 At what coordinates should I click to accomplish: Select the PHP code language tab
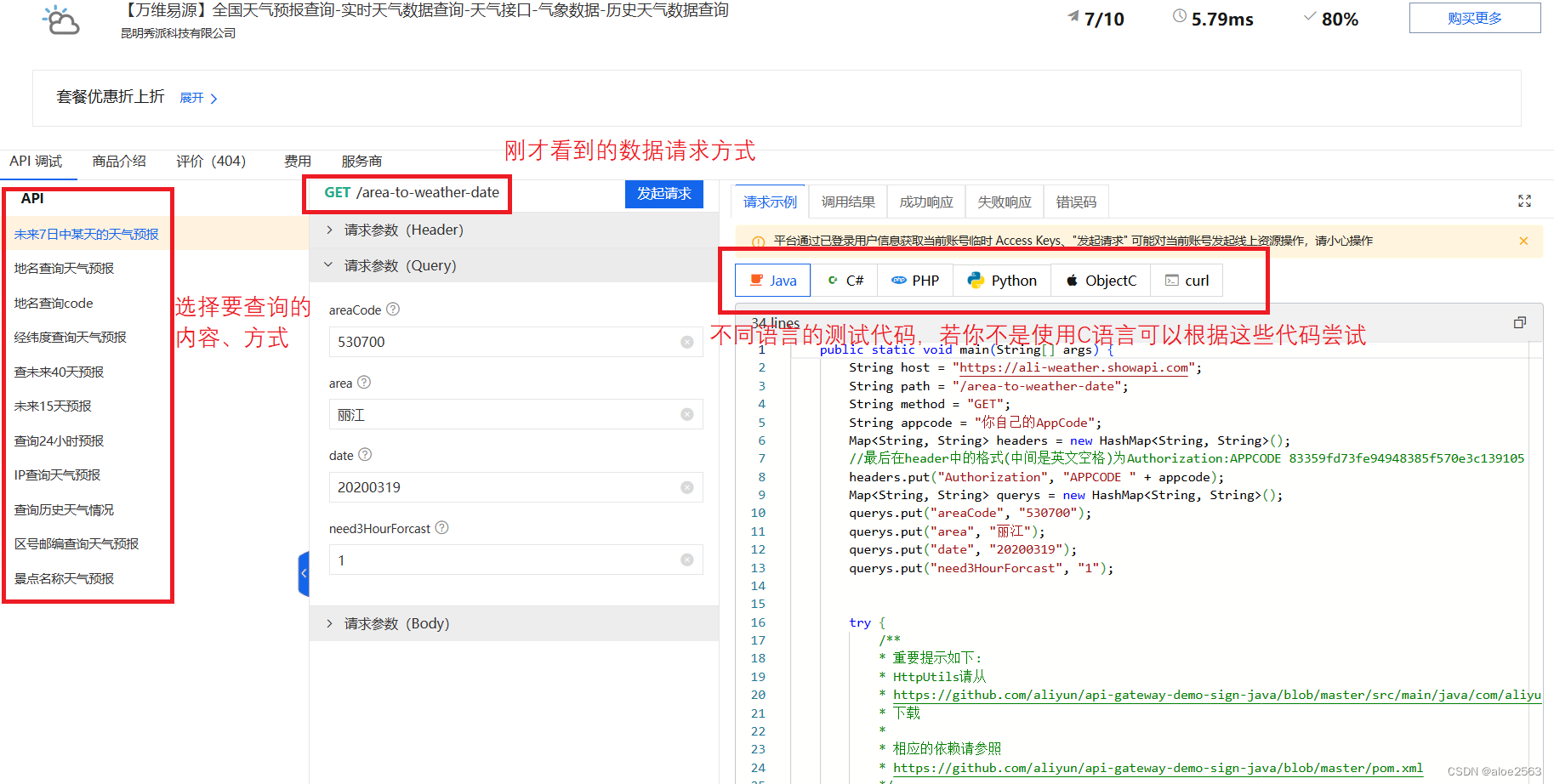[915, 281]
